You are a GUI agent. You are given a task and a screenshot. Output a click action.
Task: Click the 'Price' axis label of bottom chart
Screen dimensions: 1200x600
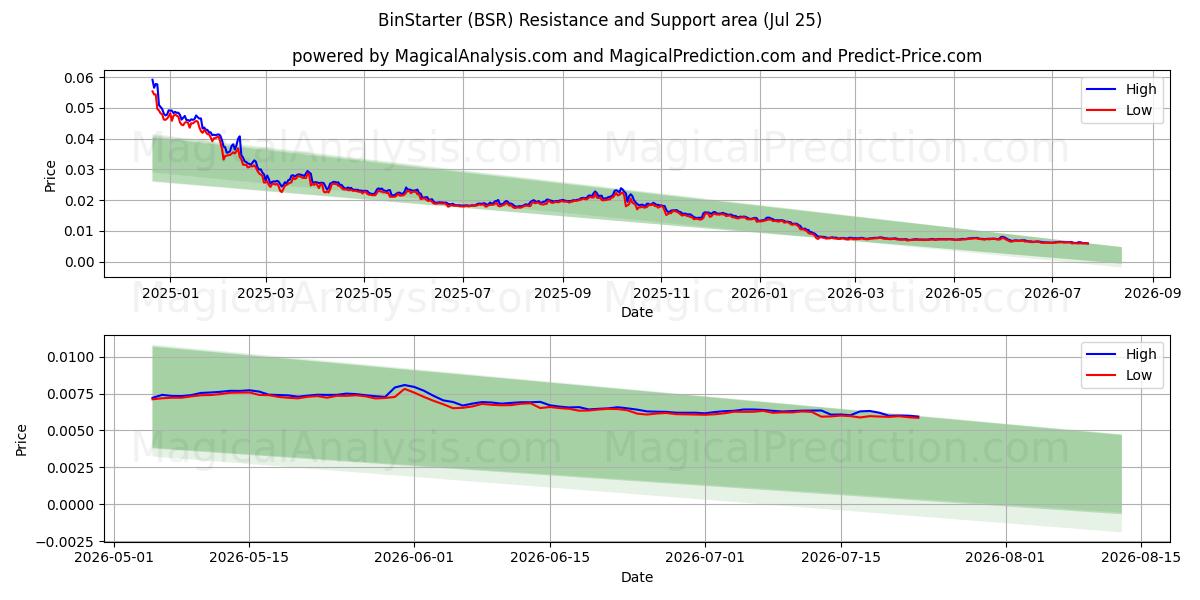(23, 438)
